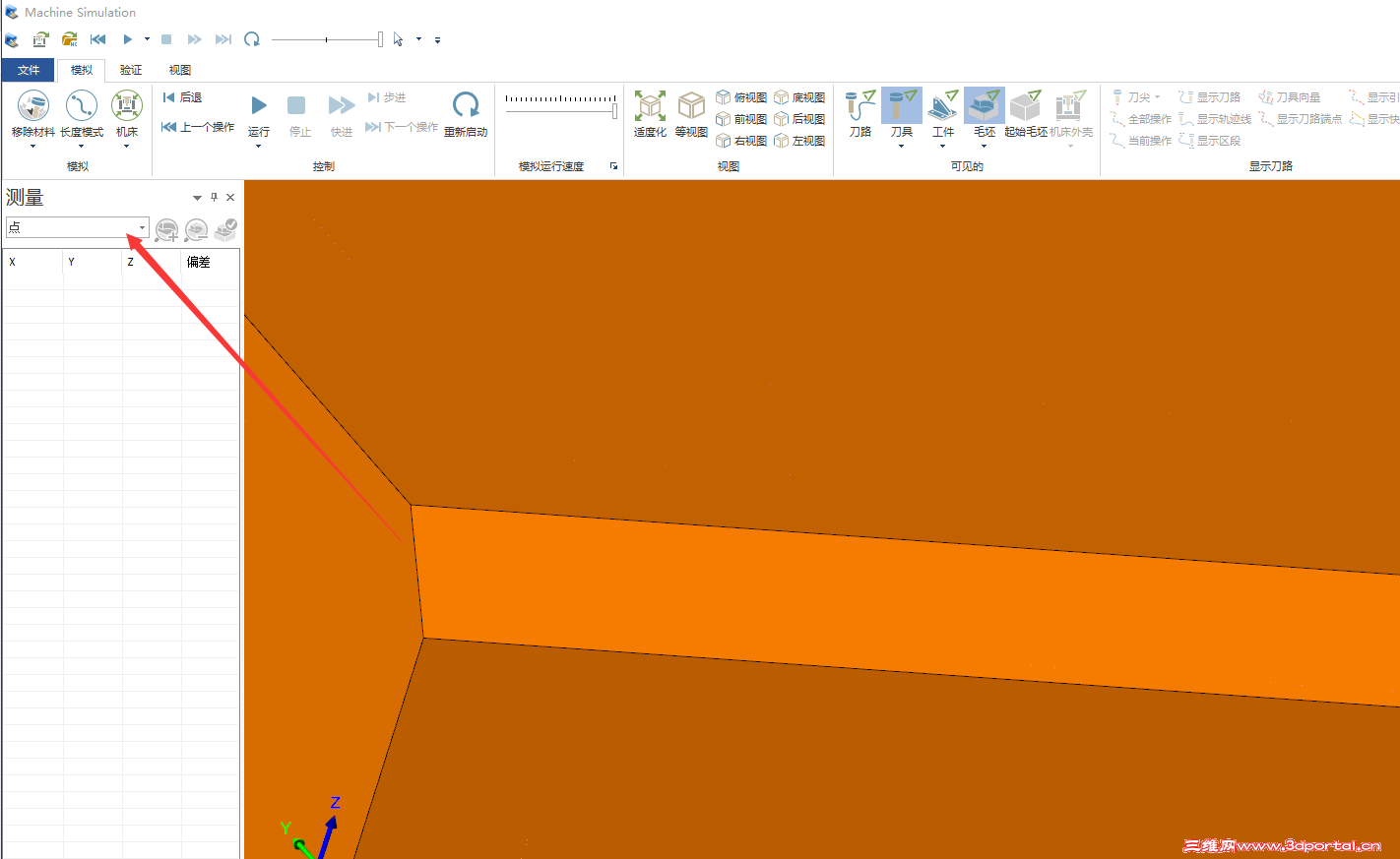
Task: Toggle 显示区段 segment display
Action: pos(1210,141)
